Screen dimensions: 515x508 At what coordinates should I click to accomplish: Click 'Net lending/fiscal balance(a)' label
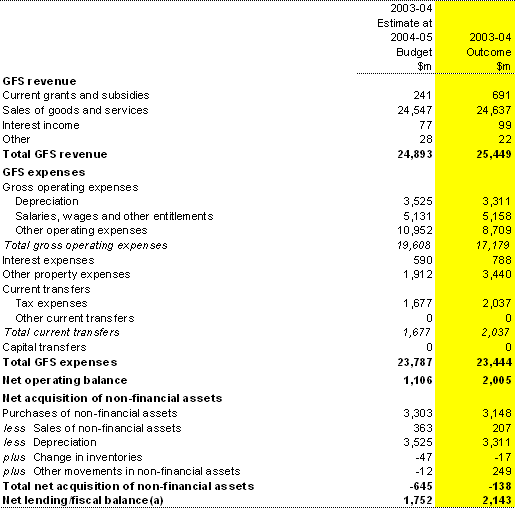83,500
